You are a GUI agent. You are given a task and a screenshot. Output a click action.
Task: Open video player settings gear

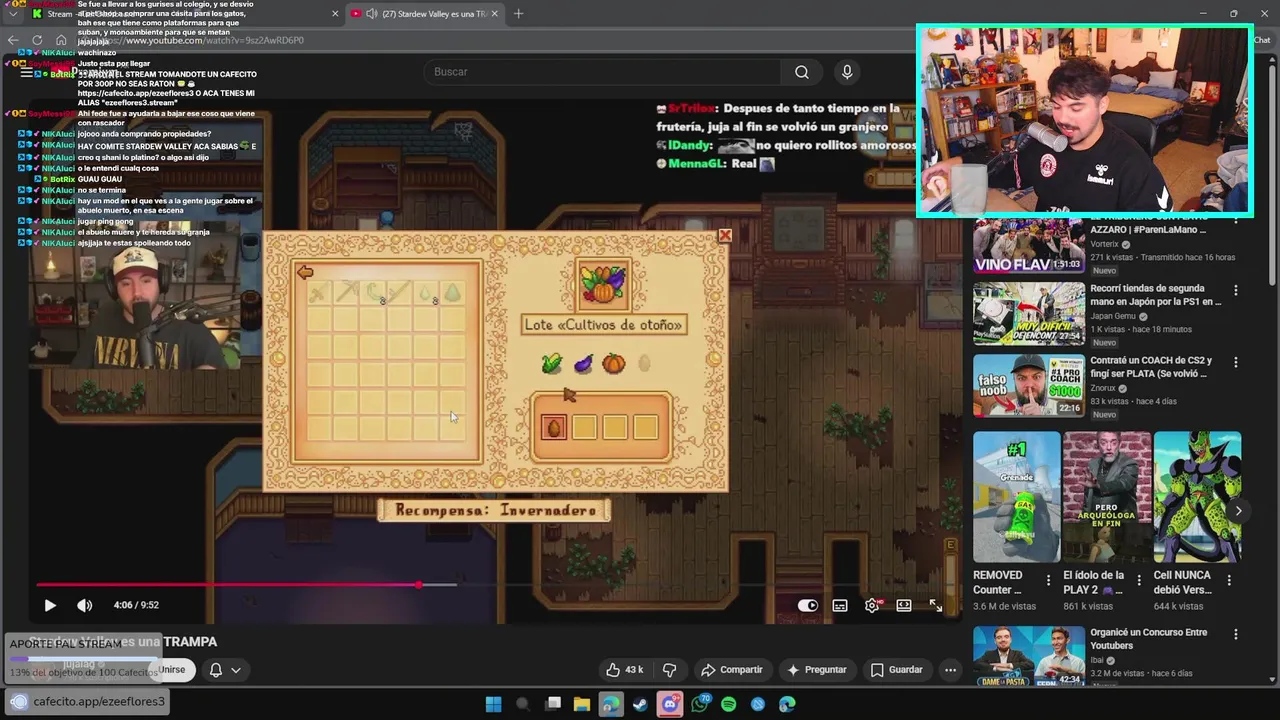873,605
